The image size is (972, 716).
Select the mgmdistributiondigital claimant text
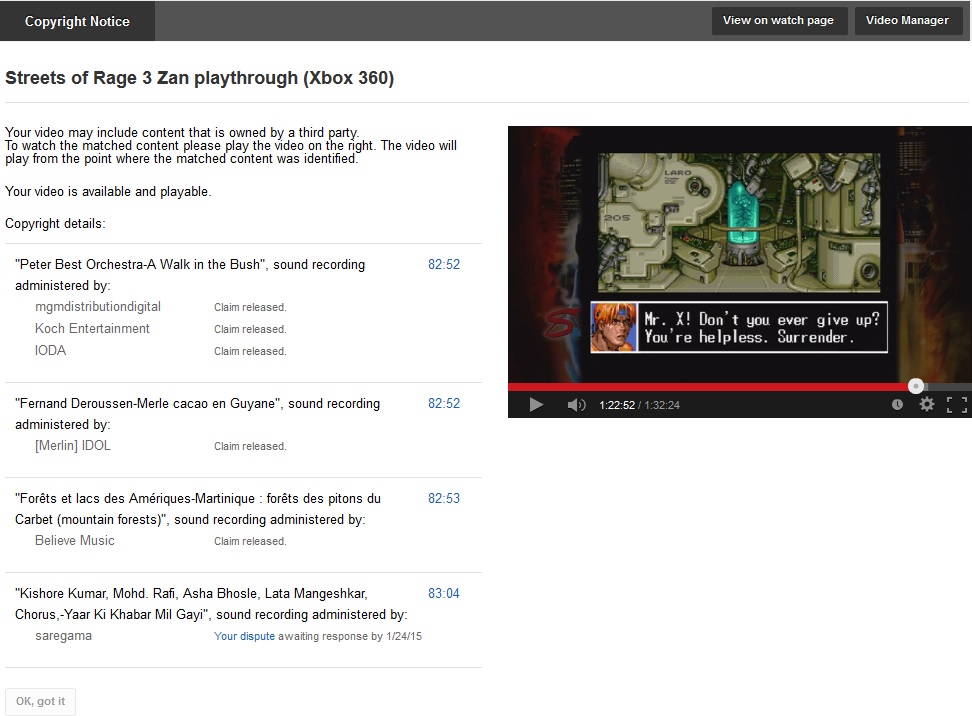pyautogui.click(x=98, y=307)
